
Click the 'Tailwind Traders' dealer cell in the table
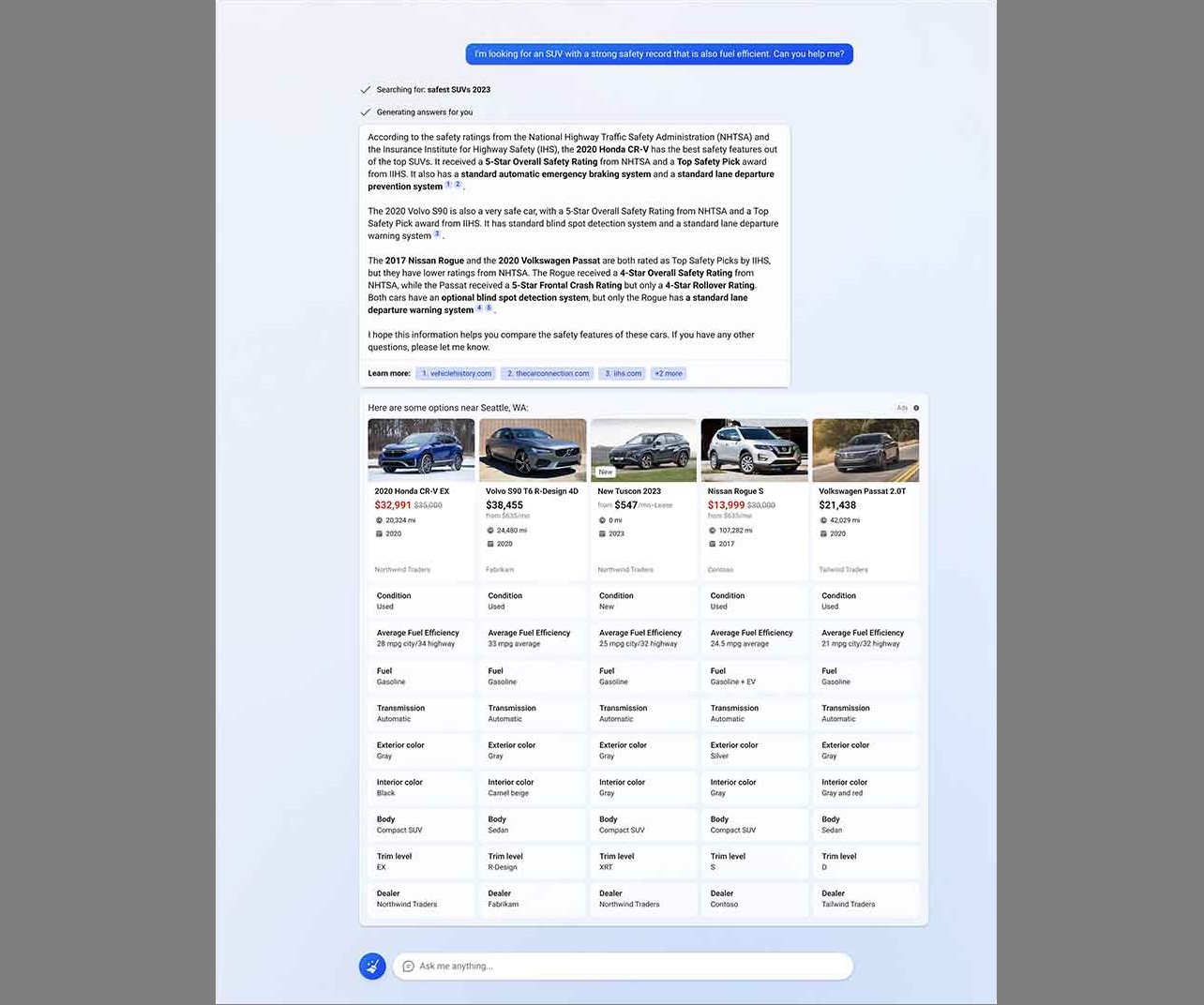point(865,899)
